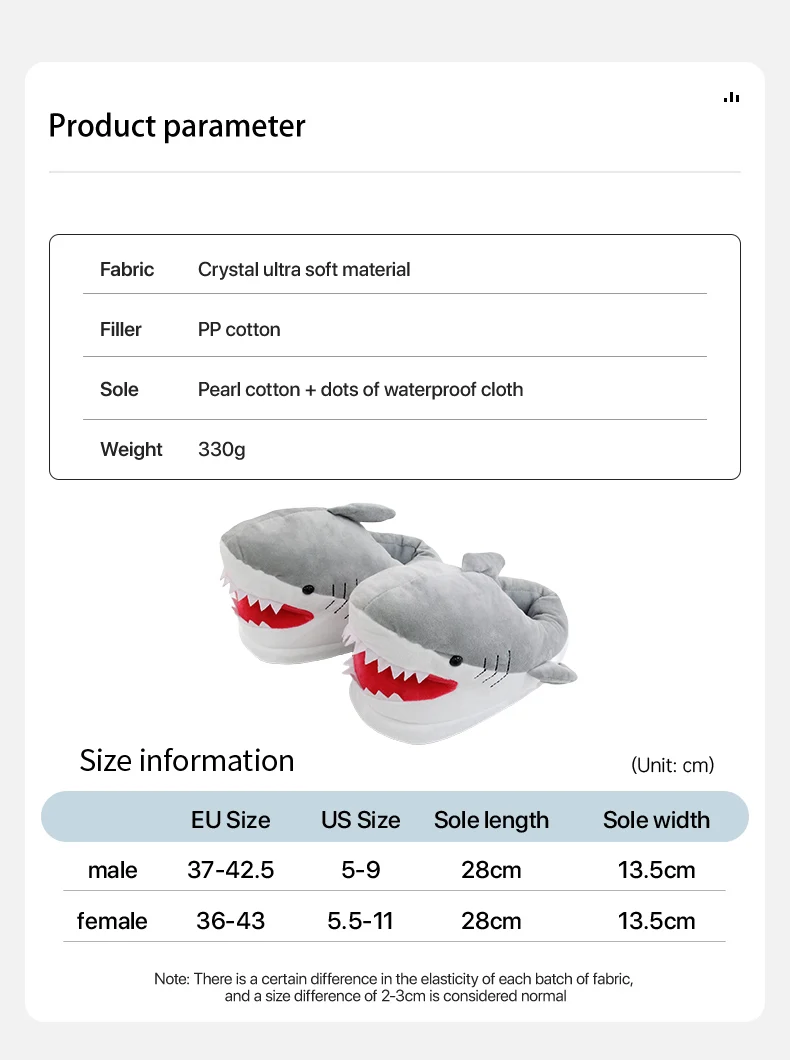Click the PP cotton value
Viewport: 790px width, 1061px height.
click(239, 329)
